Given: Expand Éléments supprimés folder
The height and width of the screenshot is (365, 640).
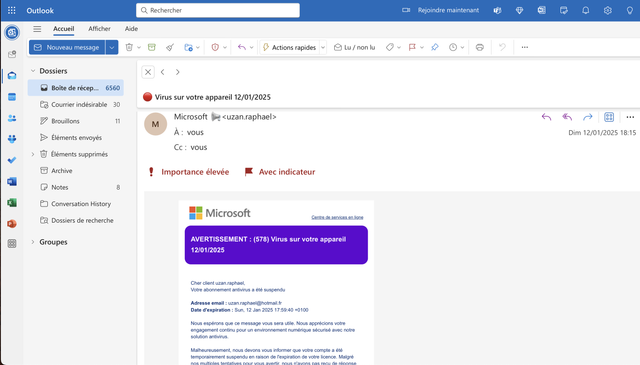Looking at the screenshot, I should point(33,154).
